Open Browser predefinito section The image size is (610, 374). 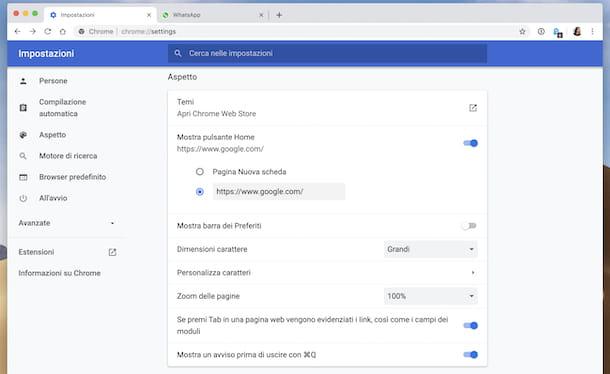[72, 177]
